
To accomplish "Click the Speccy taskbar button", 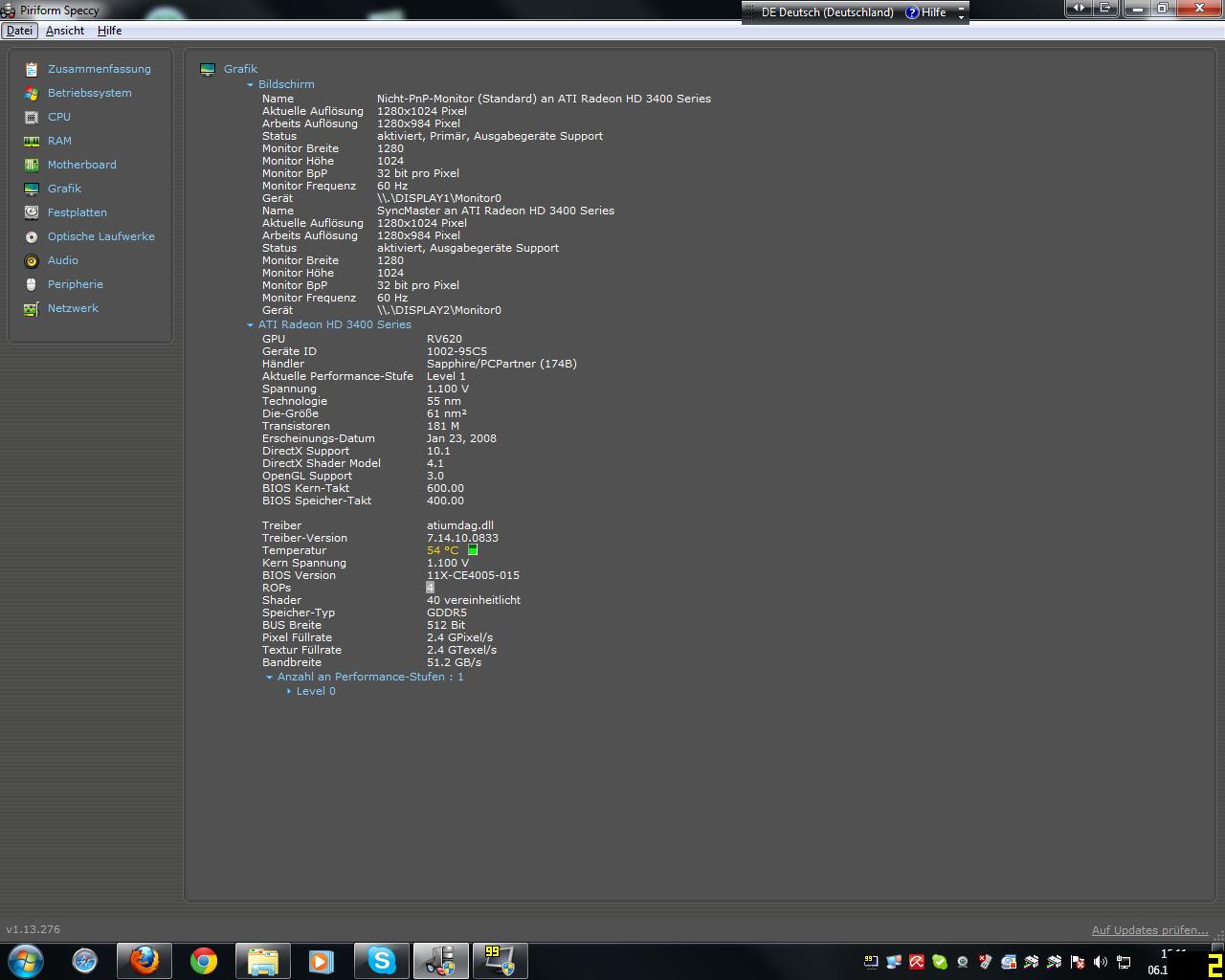I will pos(441,961).
